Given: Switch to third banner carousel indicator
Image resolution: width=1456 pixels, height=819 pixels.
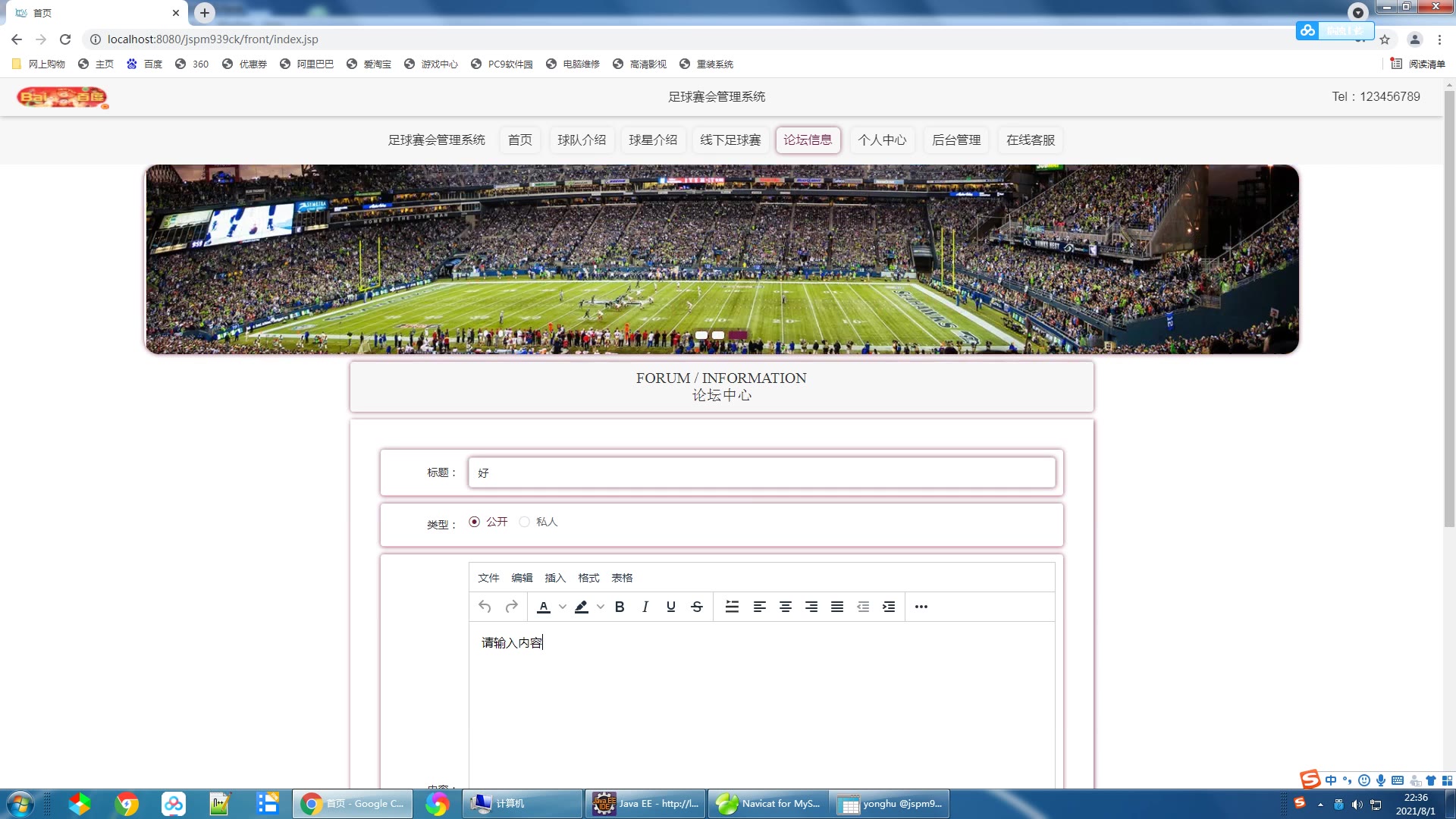Looking at the screenshot, I should 738,335.
